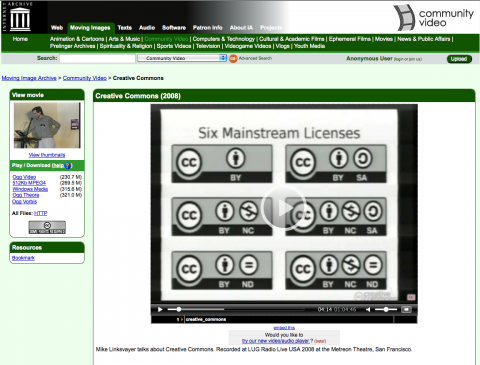Click Community Video breadcrumb link

85,78
